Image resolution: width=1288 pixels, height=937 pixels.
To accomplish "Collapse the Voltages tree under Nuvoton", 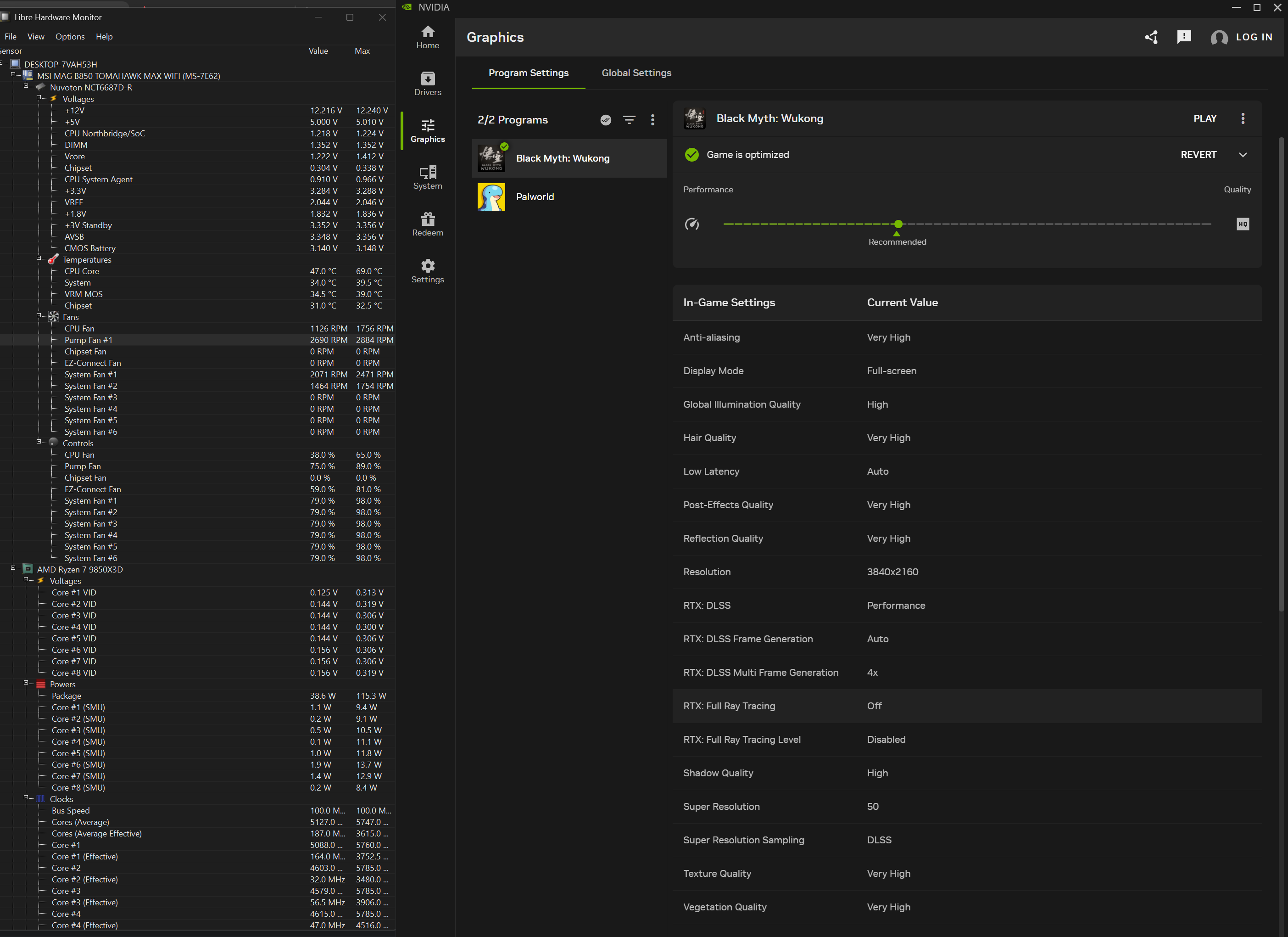I will [39, 98].
